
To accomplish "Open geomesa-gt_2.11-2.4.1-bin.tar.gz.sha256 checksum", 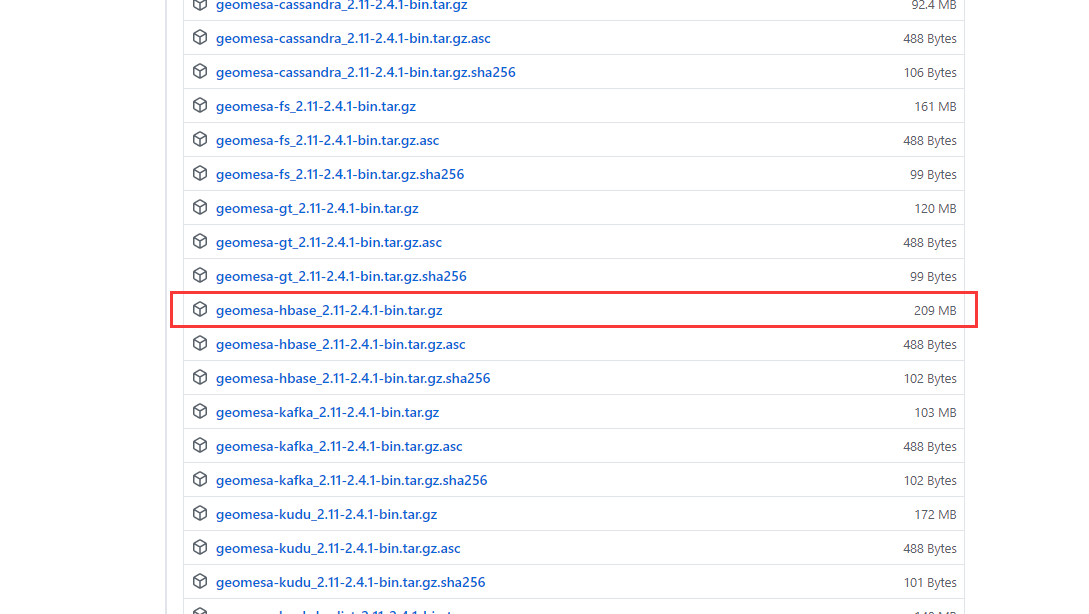I will [341, 276].
